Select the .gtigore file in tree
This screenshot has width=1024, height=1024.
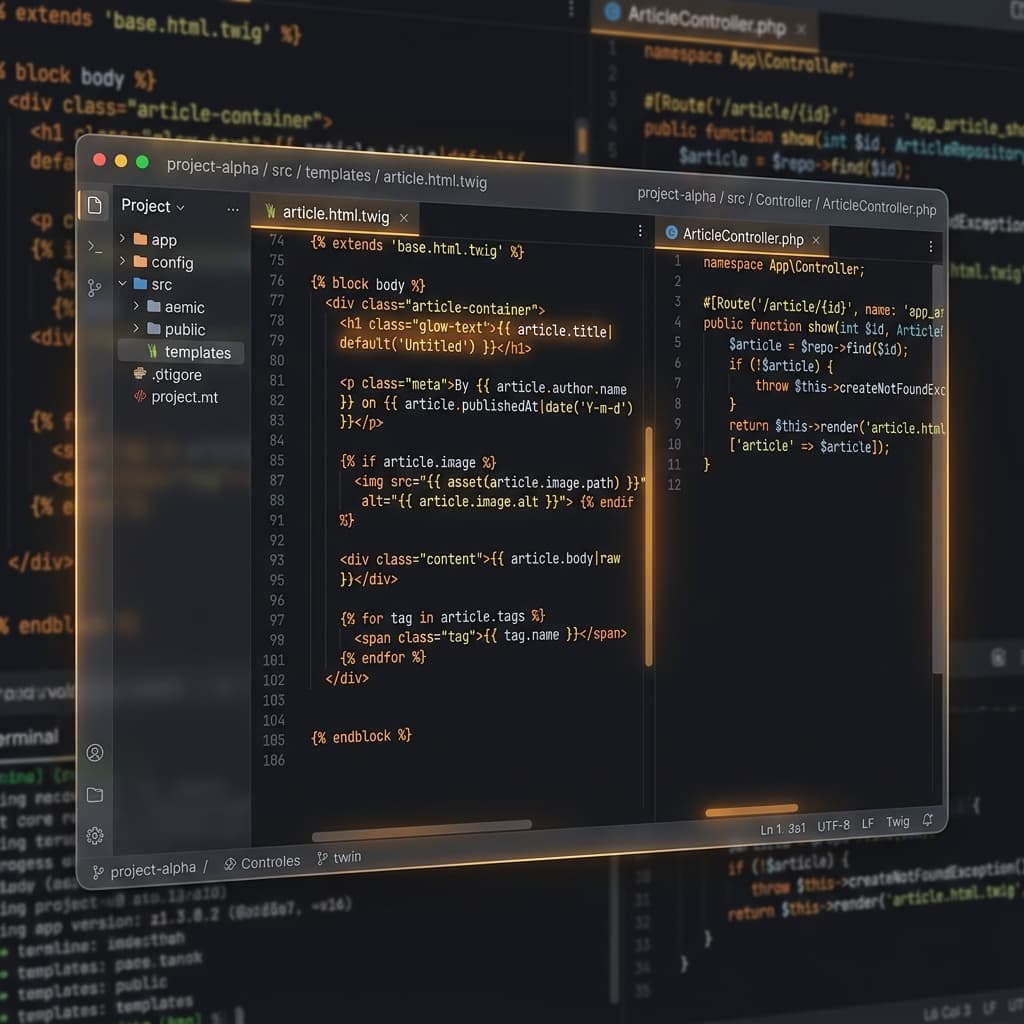tap(168, 374)
